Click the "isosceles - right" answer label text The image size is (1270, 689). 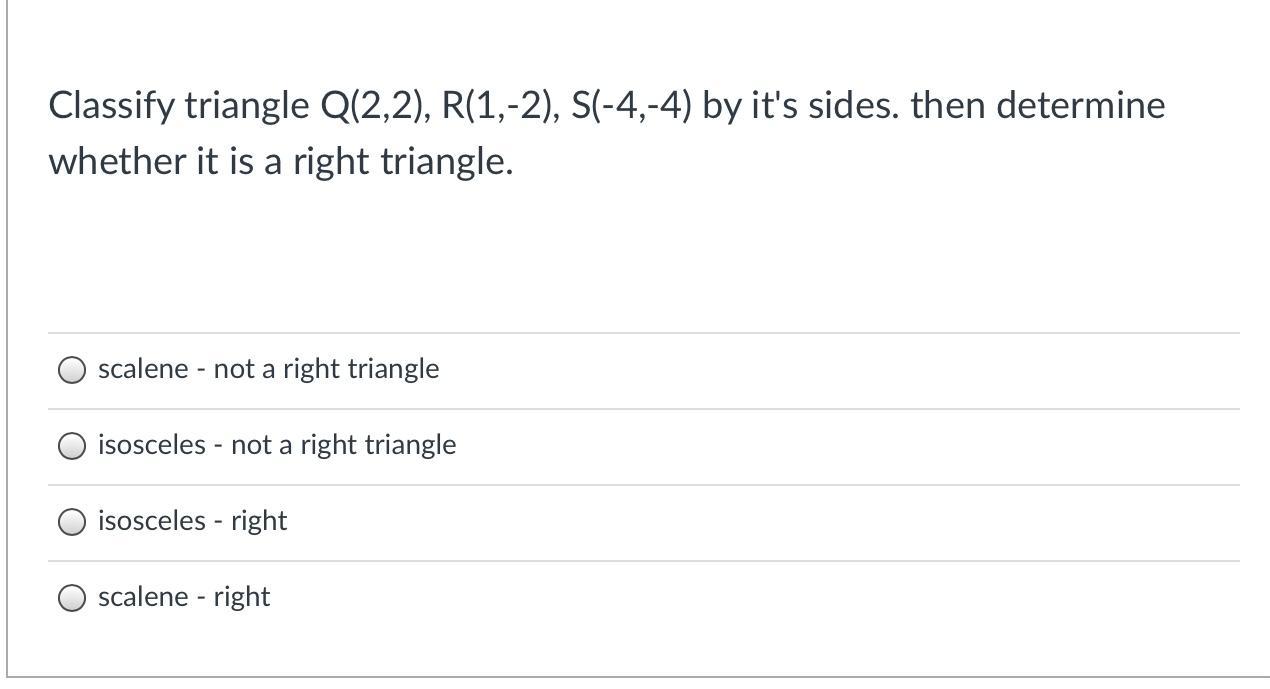point(192,521)
